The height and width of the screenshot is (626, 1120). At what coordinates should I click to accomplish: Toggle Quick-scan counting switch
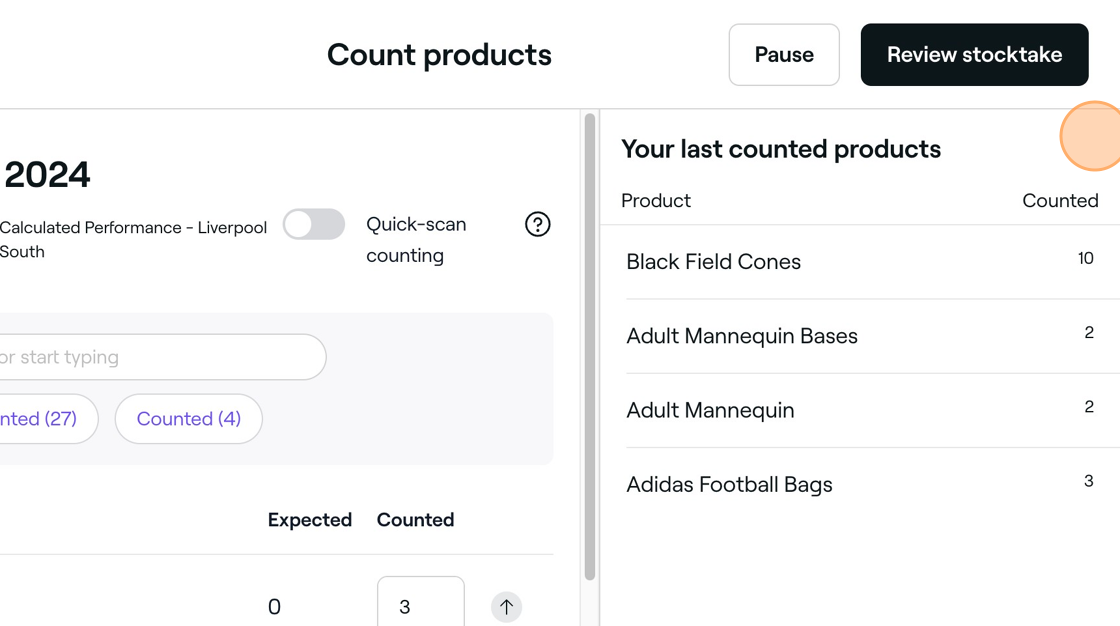(x=314, y=224)
